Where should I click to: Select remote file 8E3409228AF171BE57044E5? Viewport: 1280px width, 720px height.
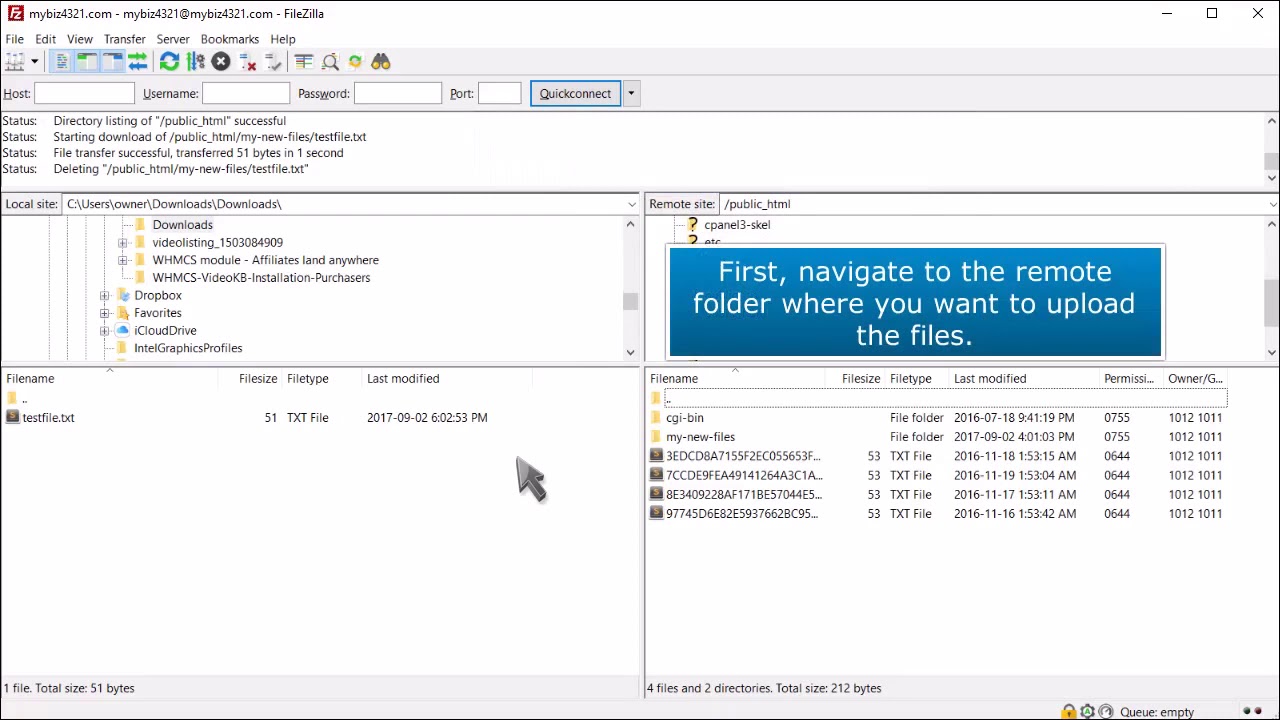tap(744, 494)
